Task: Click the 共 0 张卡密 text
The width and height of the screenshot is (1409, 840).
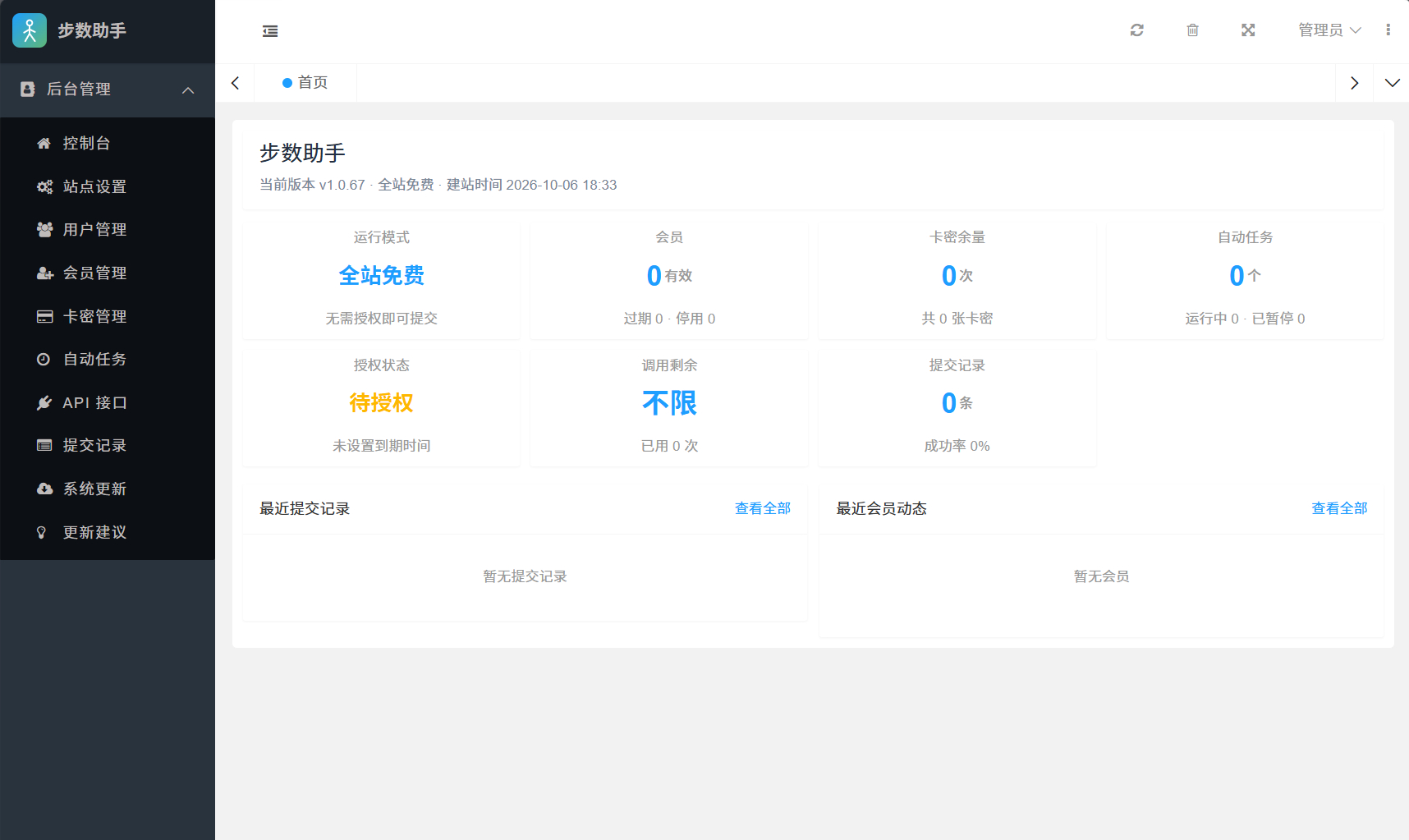Action: pos(957,319)
